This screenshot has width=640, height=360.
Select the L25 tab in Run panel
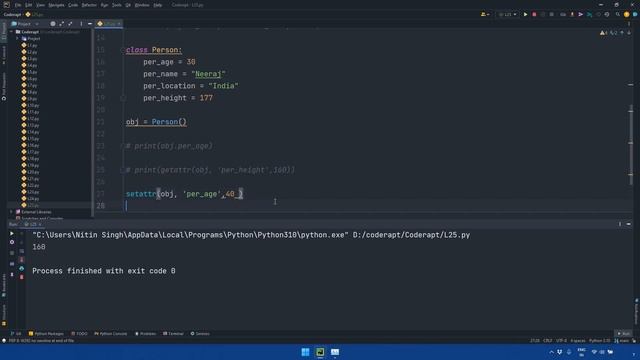pos(32,224)
